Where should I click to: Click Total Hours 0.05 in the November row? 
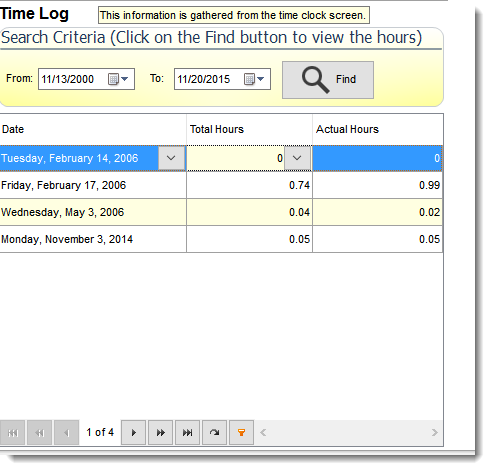(299, 239)
